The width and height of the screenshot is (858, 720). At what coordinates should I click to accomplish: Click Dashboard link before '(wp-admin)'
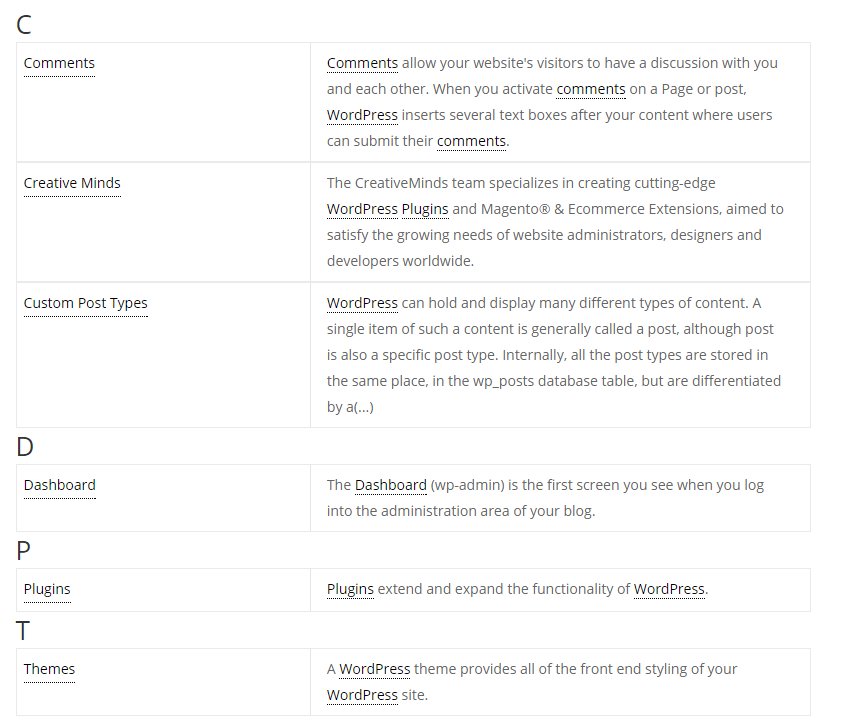click(391, 485)
